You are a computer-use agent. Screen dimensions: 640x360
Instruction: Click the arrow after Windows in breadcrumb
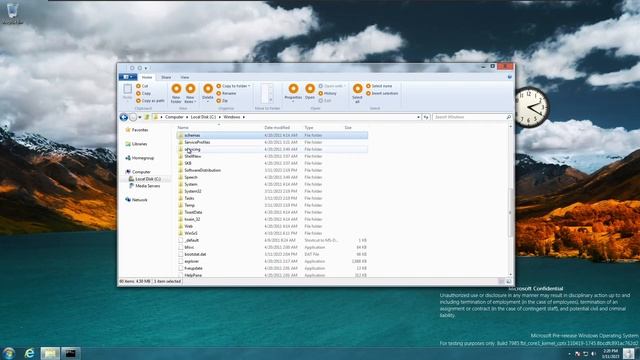coord(244,117)
